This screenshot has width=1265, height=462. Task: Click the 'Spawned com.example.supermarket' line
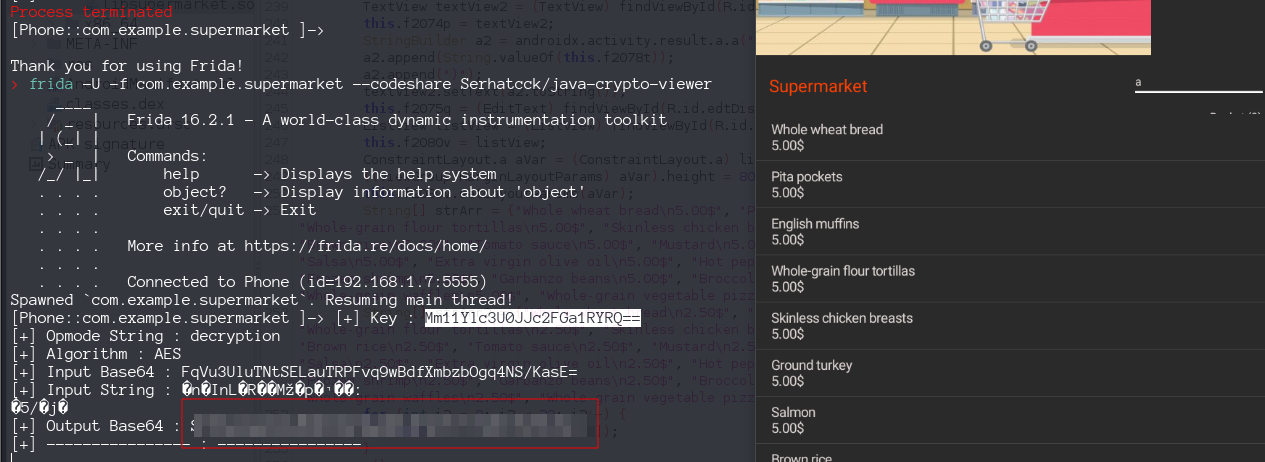(x=262, y=300)
